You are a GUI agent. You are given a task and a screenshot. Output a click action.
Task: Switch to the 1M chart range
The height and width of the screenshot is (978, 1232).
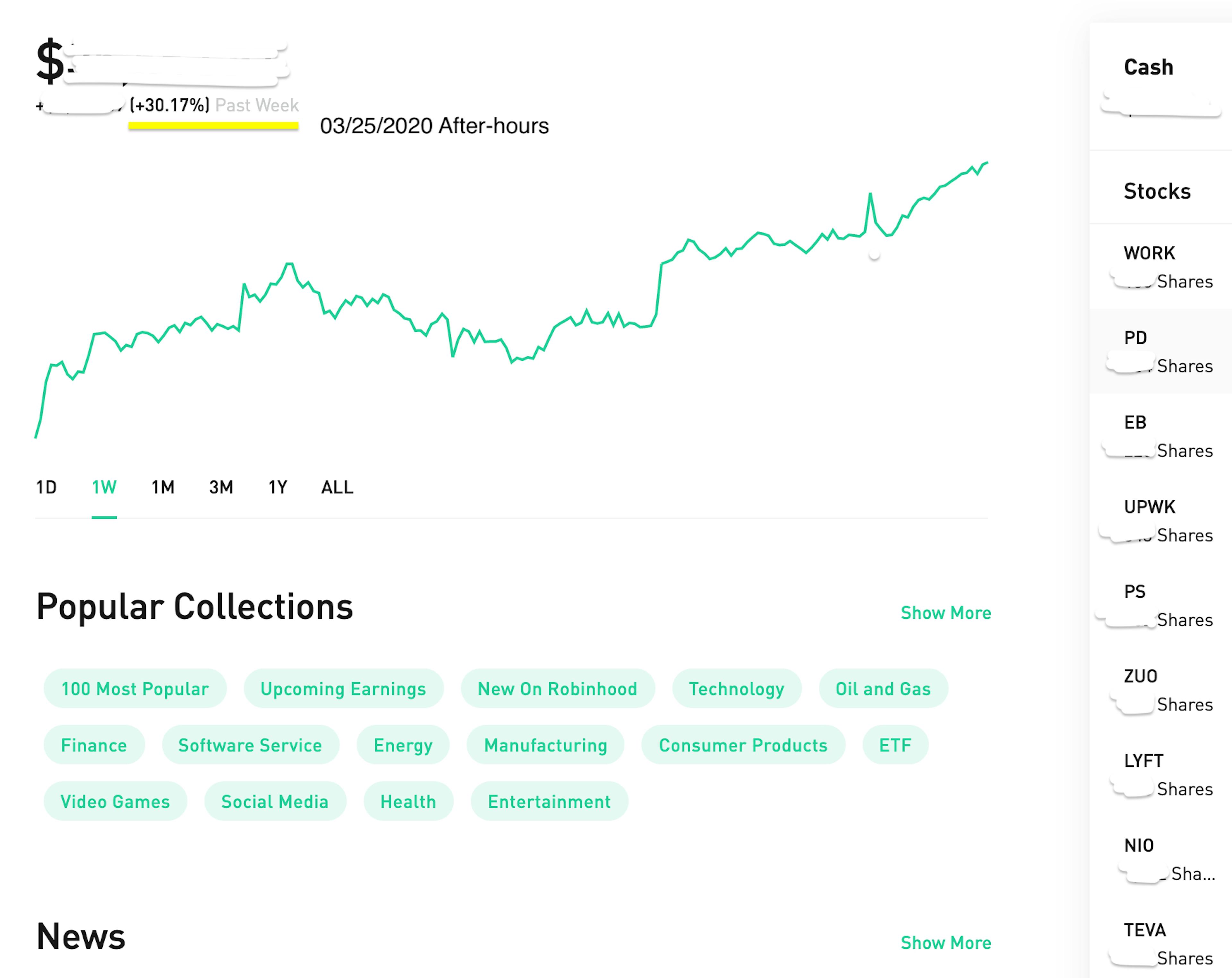pyautogui.click(x=163, y=487)
